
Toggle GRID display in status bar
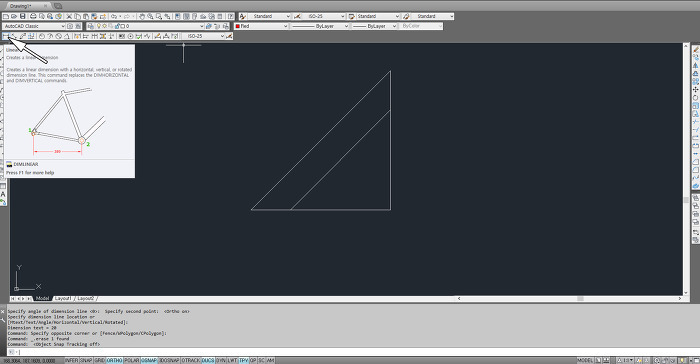100,360
